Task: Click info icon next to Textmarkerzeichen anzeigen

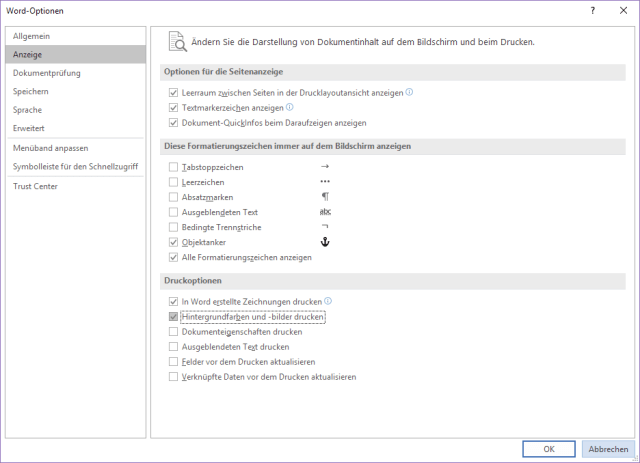Action: [290, 107]
